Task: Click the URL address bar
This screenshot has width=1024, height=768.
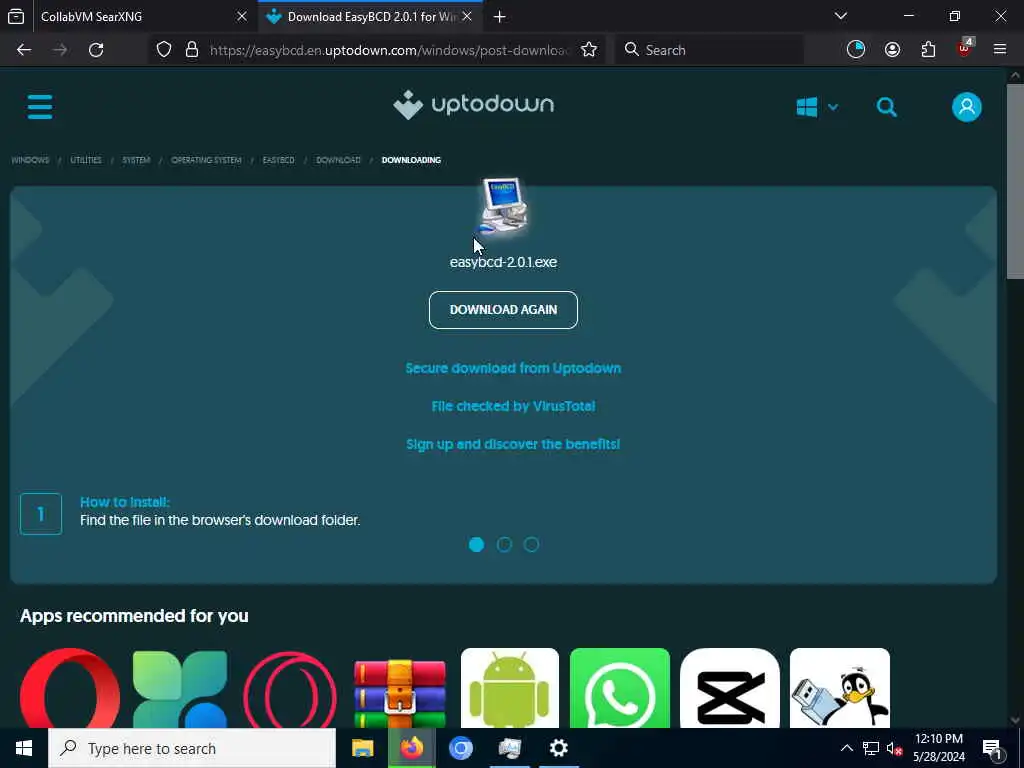Action: click(x=390, y=50)
